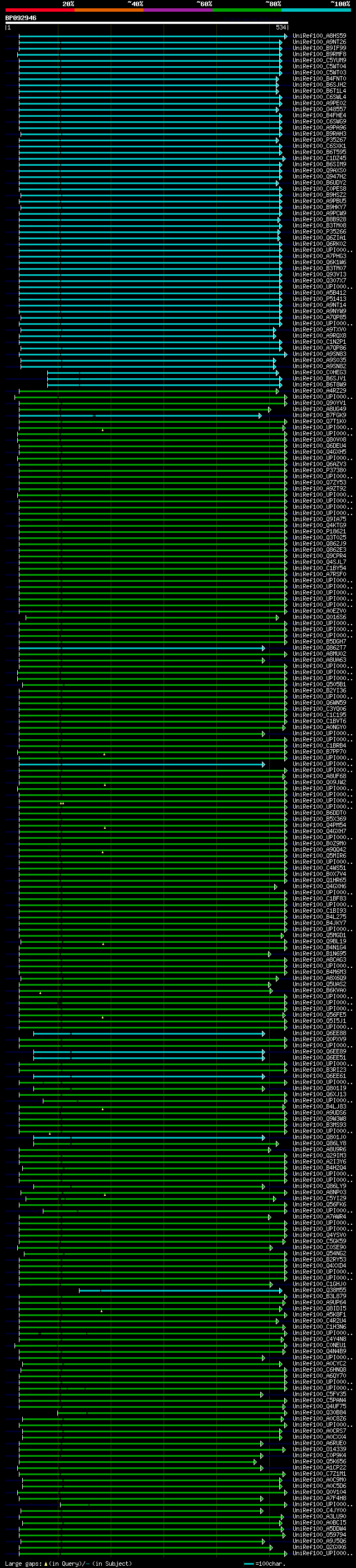
Task: Select label UniRef100_B6T8W9
Action: (319, 385)
